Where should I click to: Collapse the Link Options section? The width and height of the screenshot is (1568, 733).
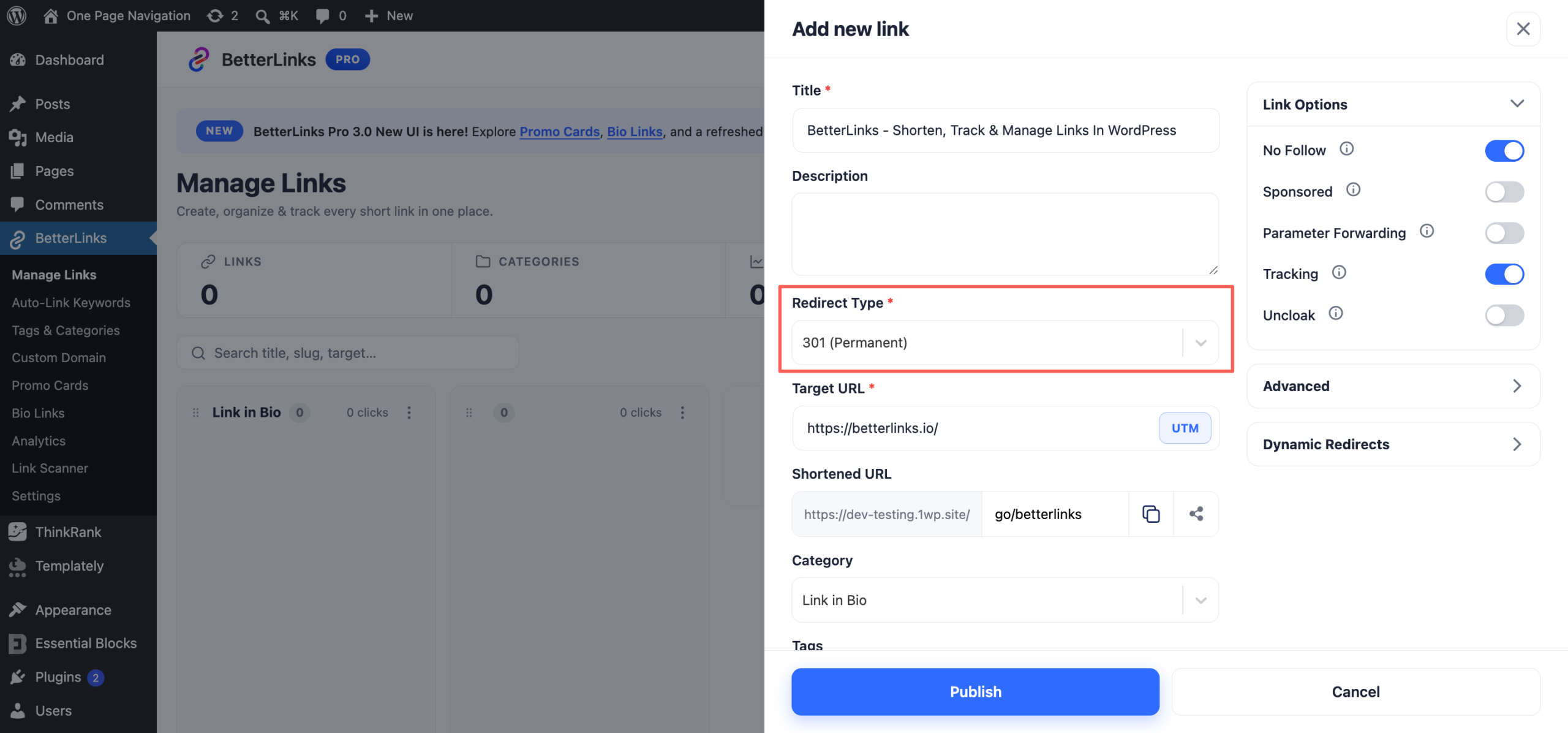tap(1393, 104)
